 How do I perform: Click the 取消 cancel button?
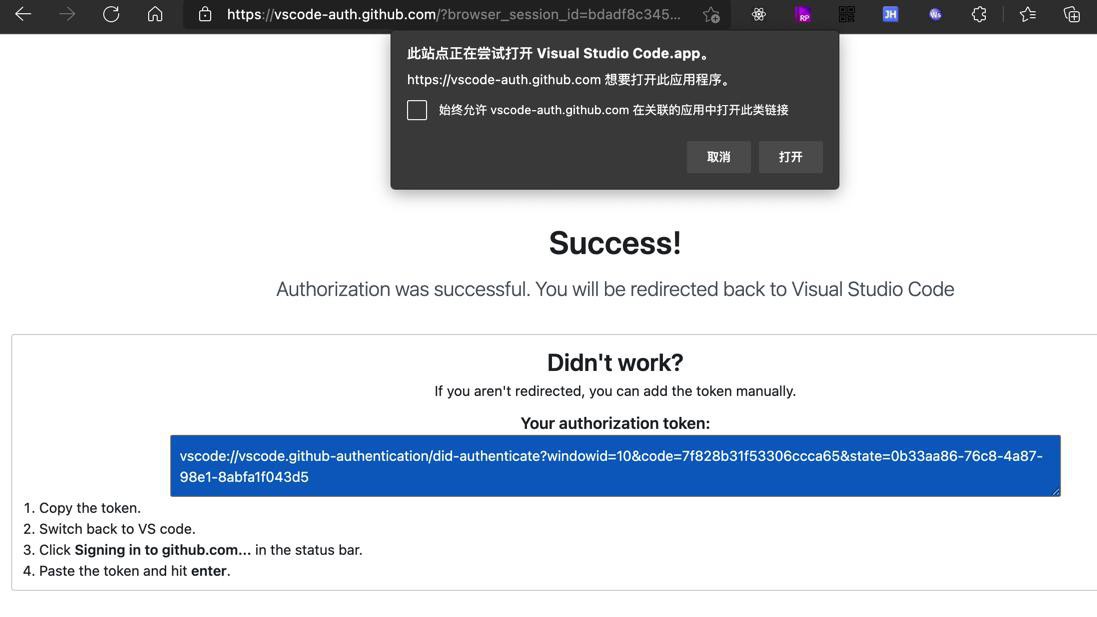click(719, 157)
